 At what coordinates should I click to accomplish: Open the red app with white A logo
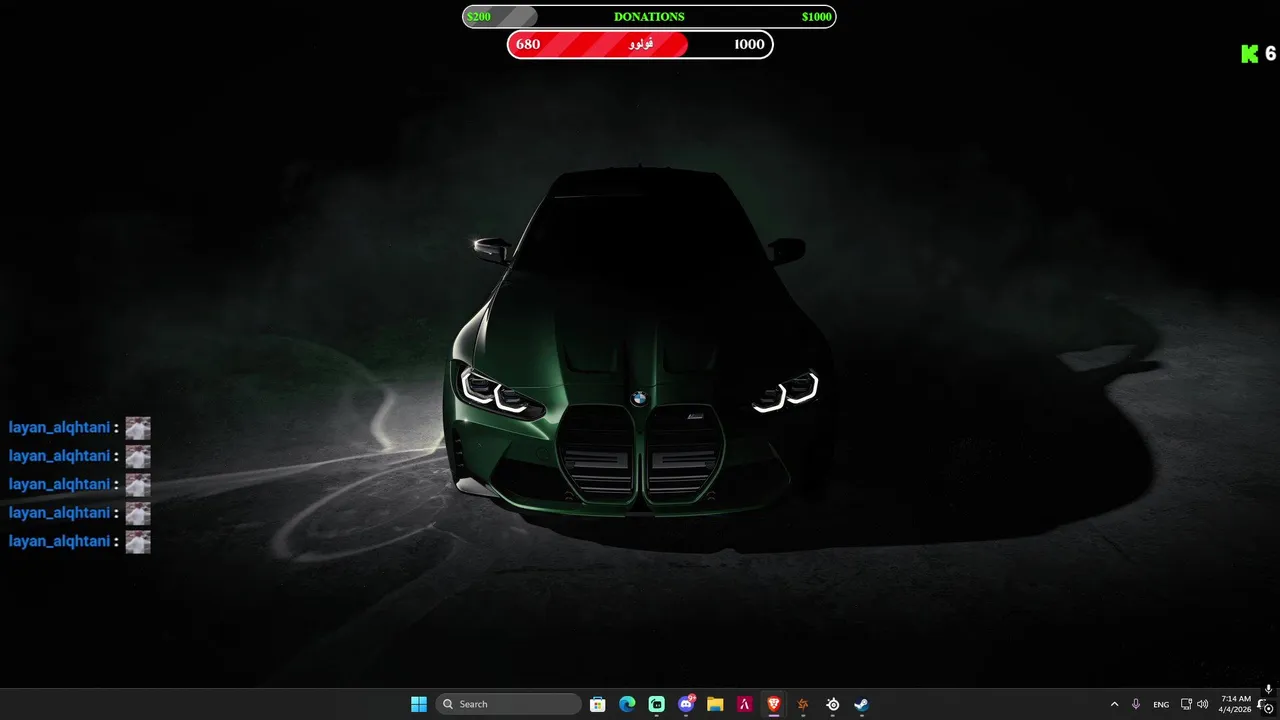[744, 704]
